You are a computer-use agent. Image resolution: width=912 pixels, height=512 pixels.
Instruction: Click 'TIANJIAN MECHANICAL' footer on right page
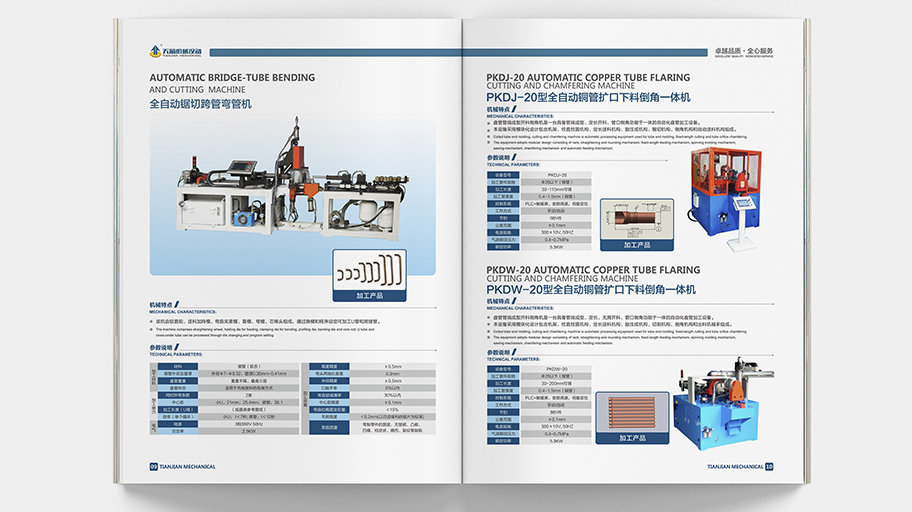pos(735,467)
